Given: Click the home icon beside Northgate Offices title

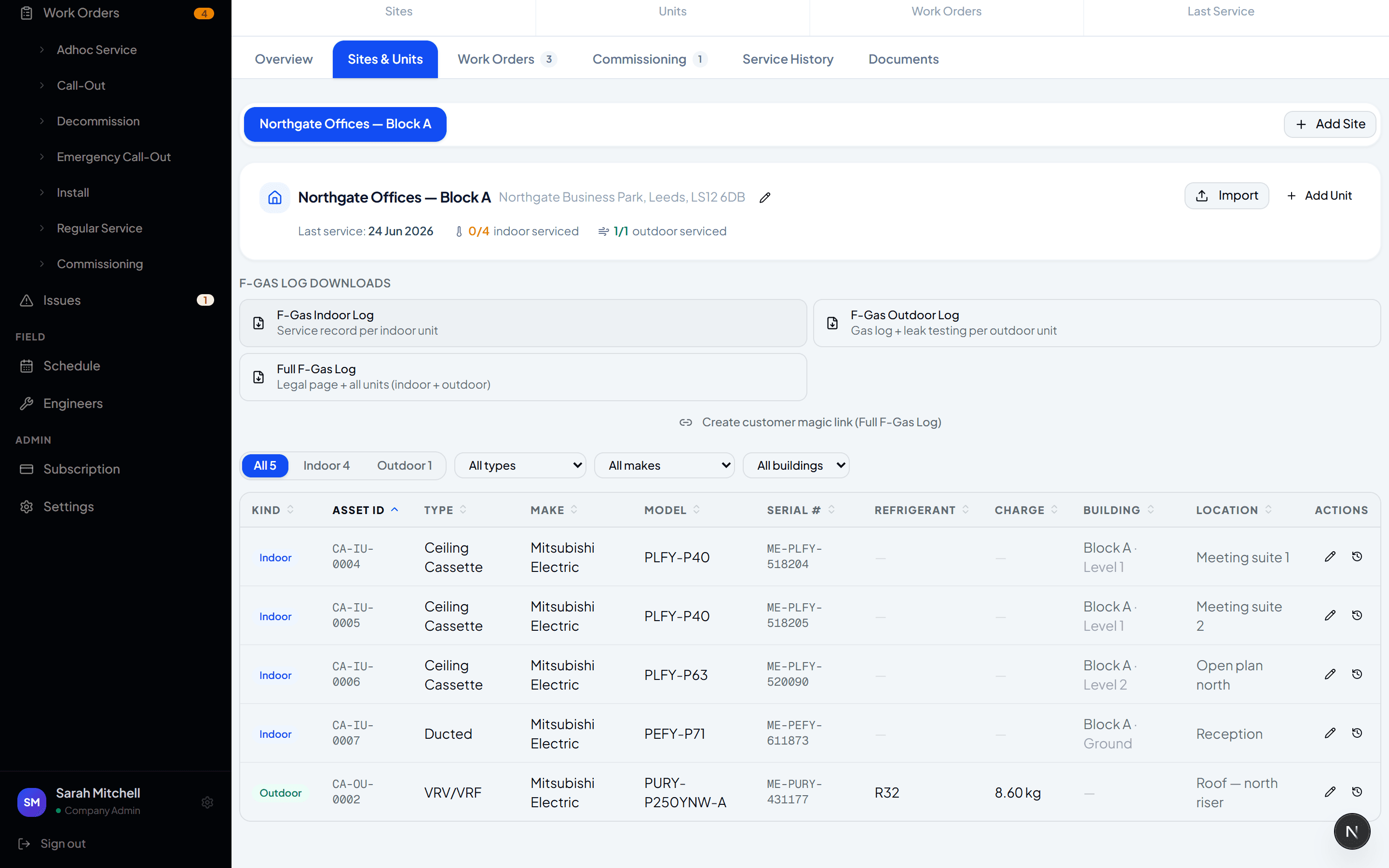Looking at the screenshot, I should click(x=275, y=198).
